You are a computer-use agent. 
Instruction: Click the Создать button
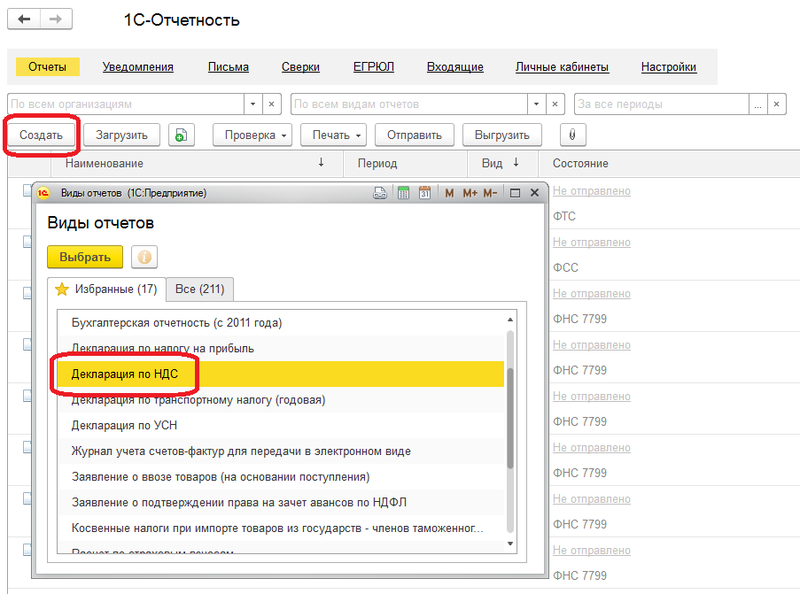point(41,135)
